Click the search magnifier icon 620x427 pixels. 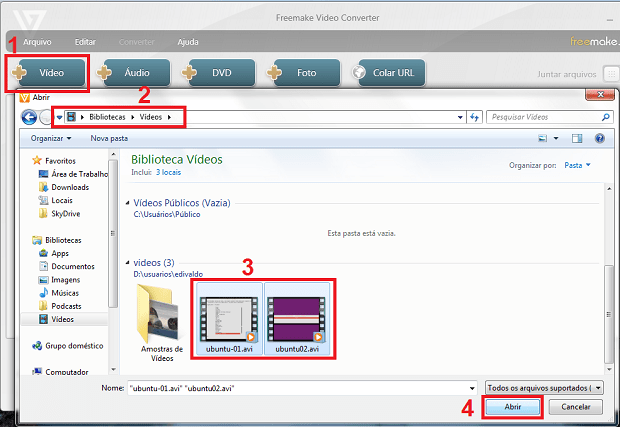point(606,117)
